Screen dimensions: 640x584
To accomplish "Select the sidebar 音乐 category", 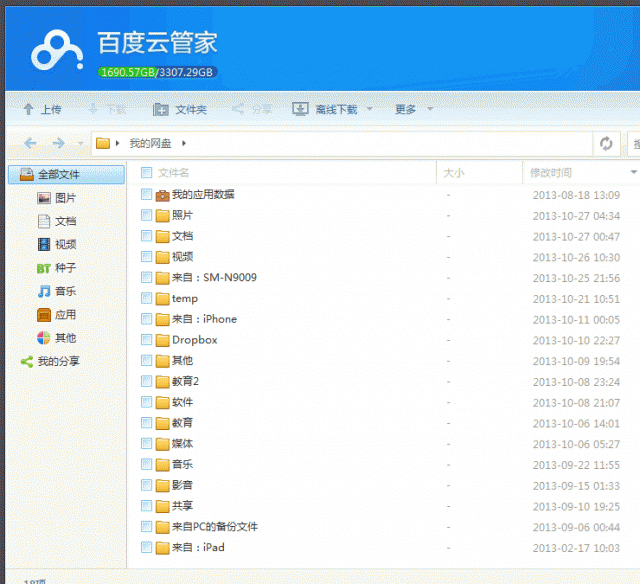I will click(57, 291).
